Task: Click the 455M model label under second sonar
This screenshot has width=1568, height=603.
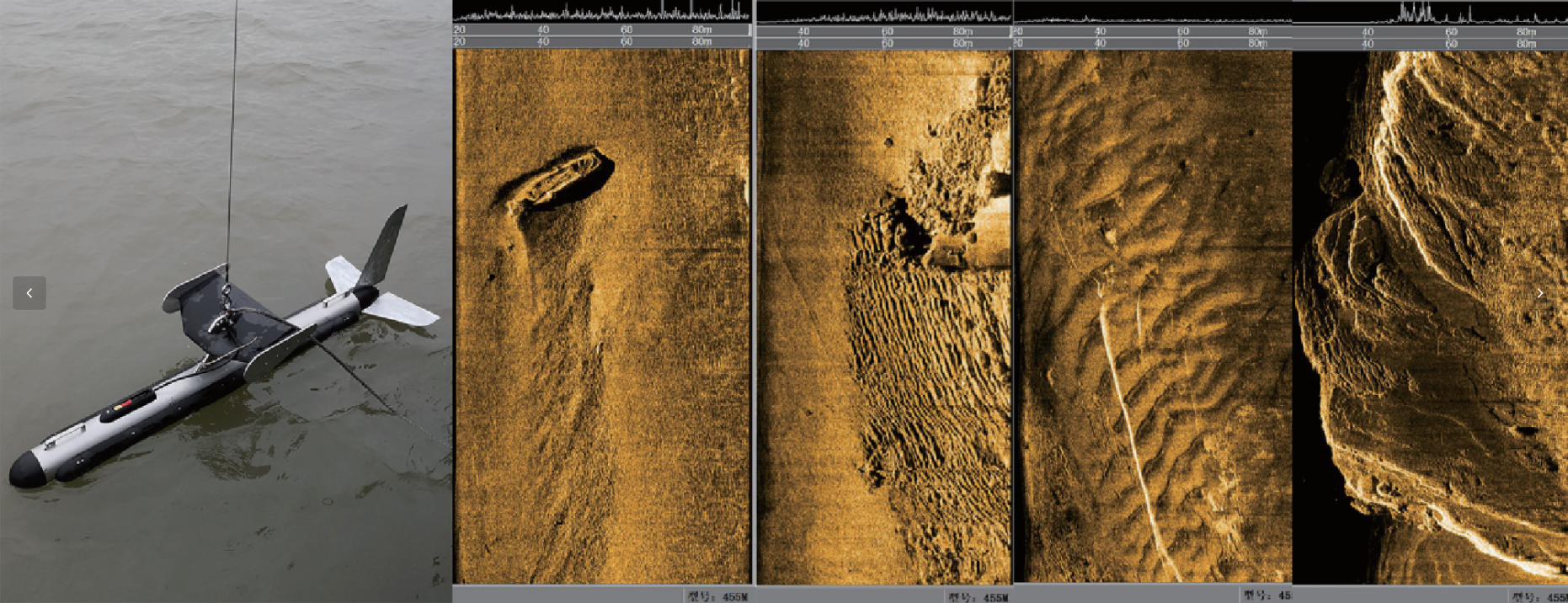Action: (979, 597)
